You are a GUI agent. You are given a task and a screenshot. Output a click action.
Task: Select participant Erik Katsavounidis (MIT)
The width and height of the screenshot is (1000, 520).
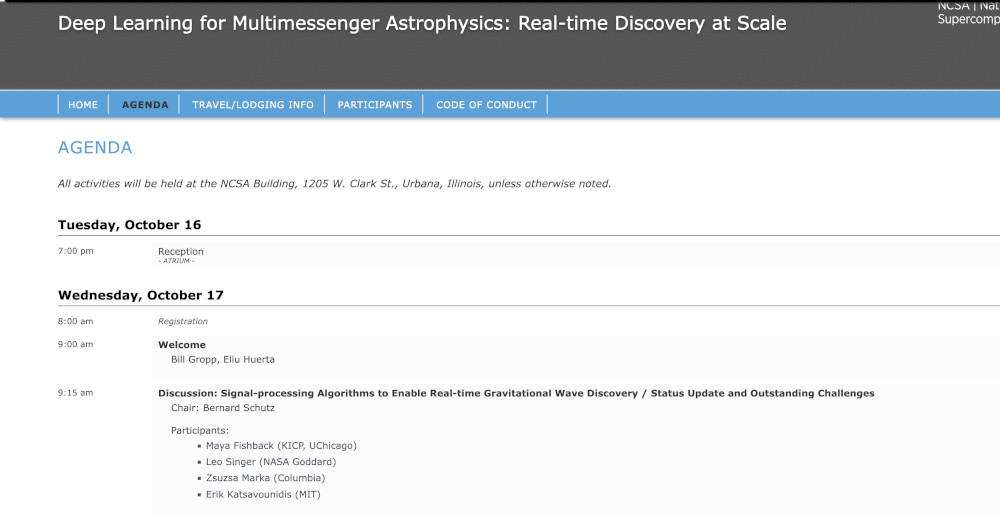point(263,494)
